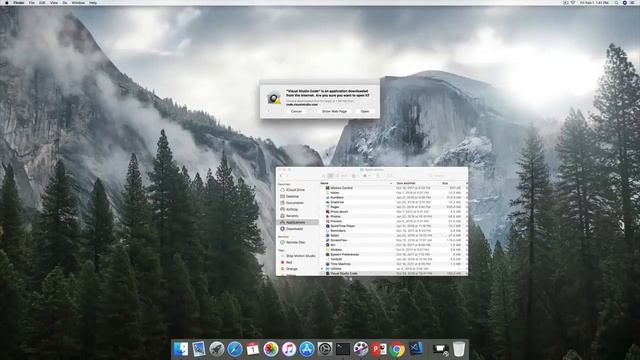Open Safari compass icon in Dock
640x360 pixels.
click(235, 349)
